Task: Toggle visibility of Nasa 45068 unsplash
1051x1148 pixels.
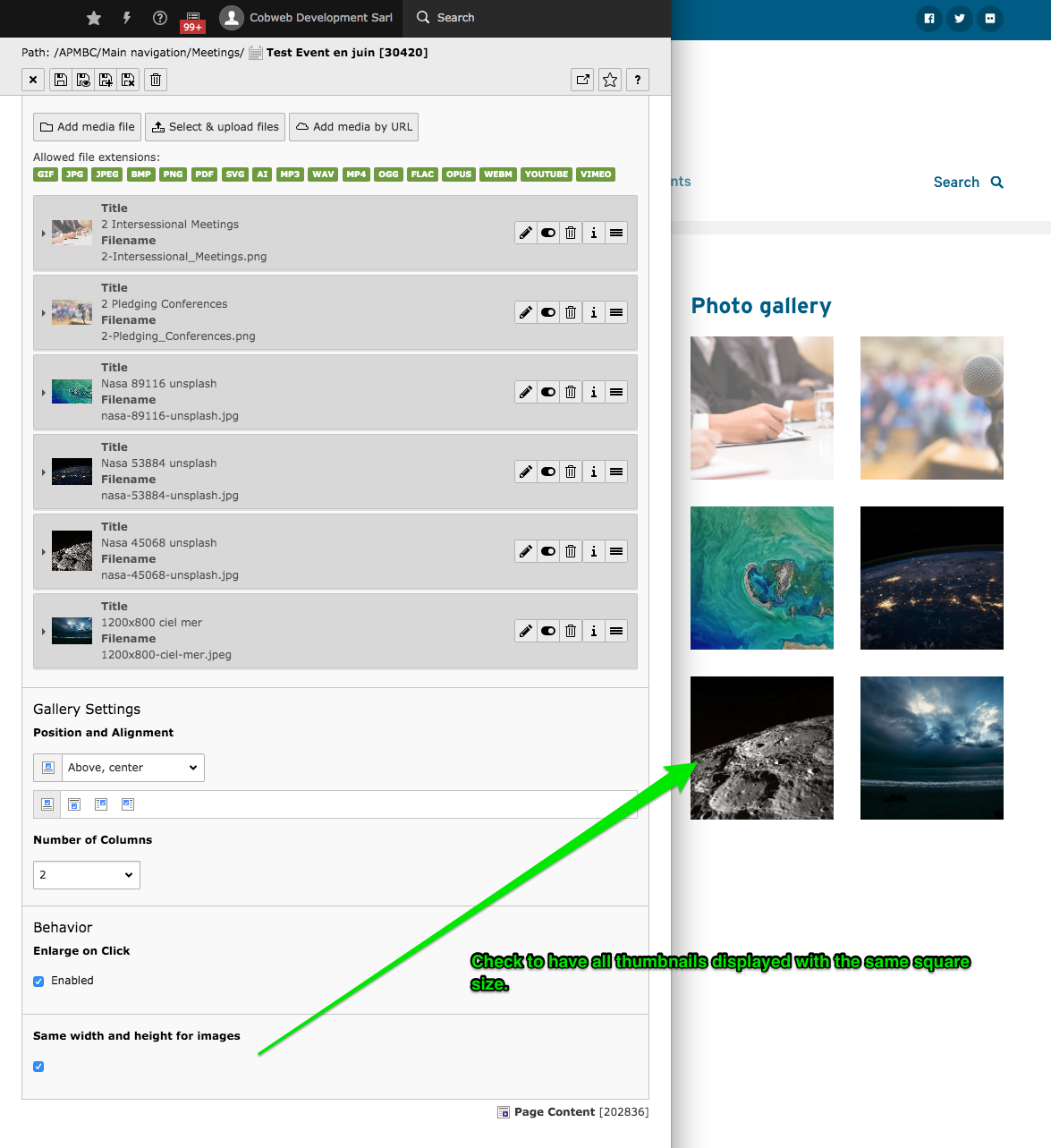Action: (x=548, y=551)
